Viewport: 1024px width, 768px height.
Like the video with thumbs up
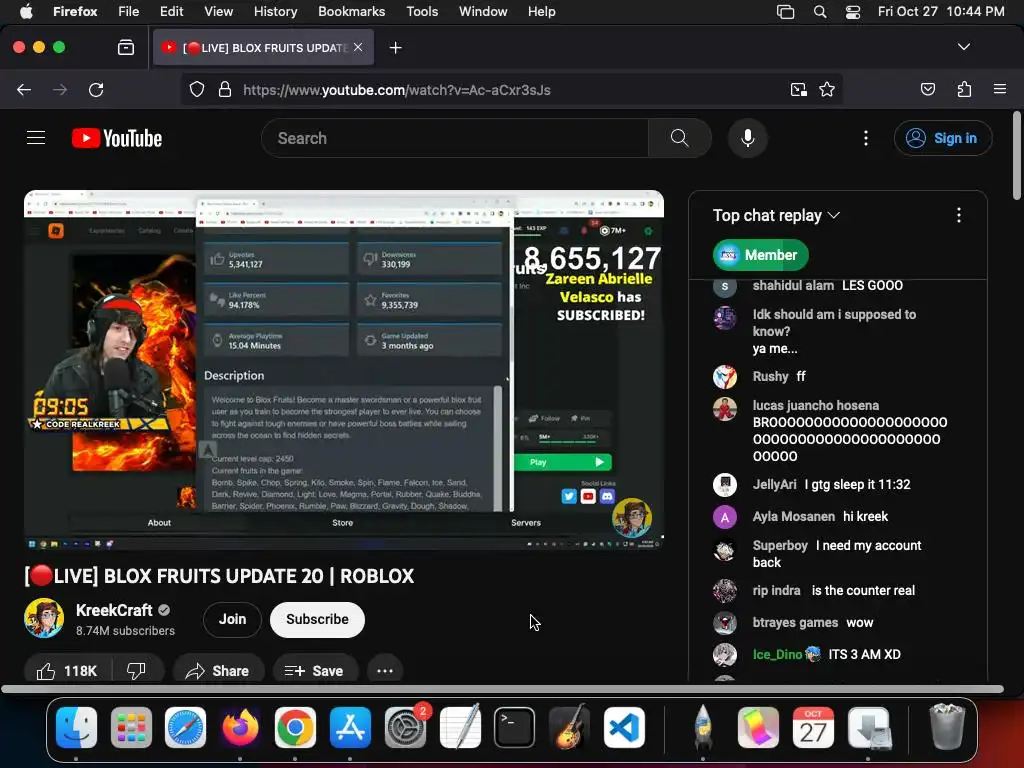pos(67,671)
